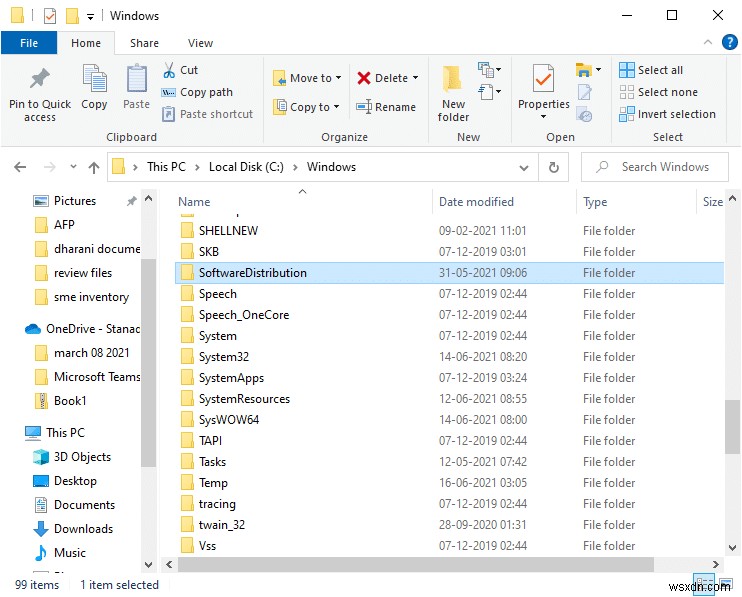Click the horizontal scrollbar in file list
This screenshot has height=597, width=742.
pos(415,564)
